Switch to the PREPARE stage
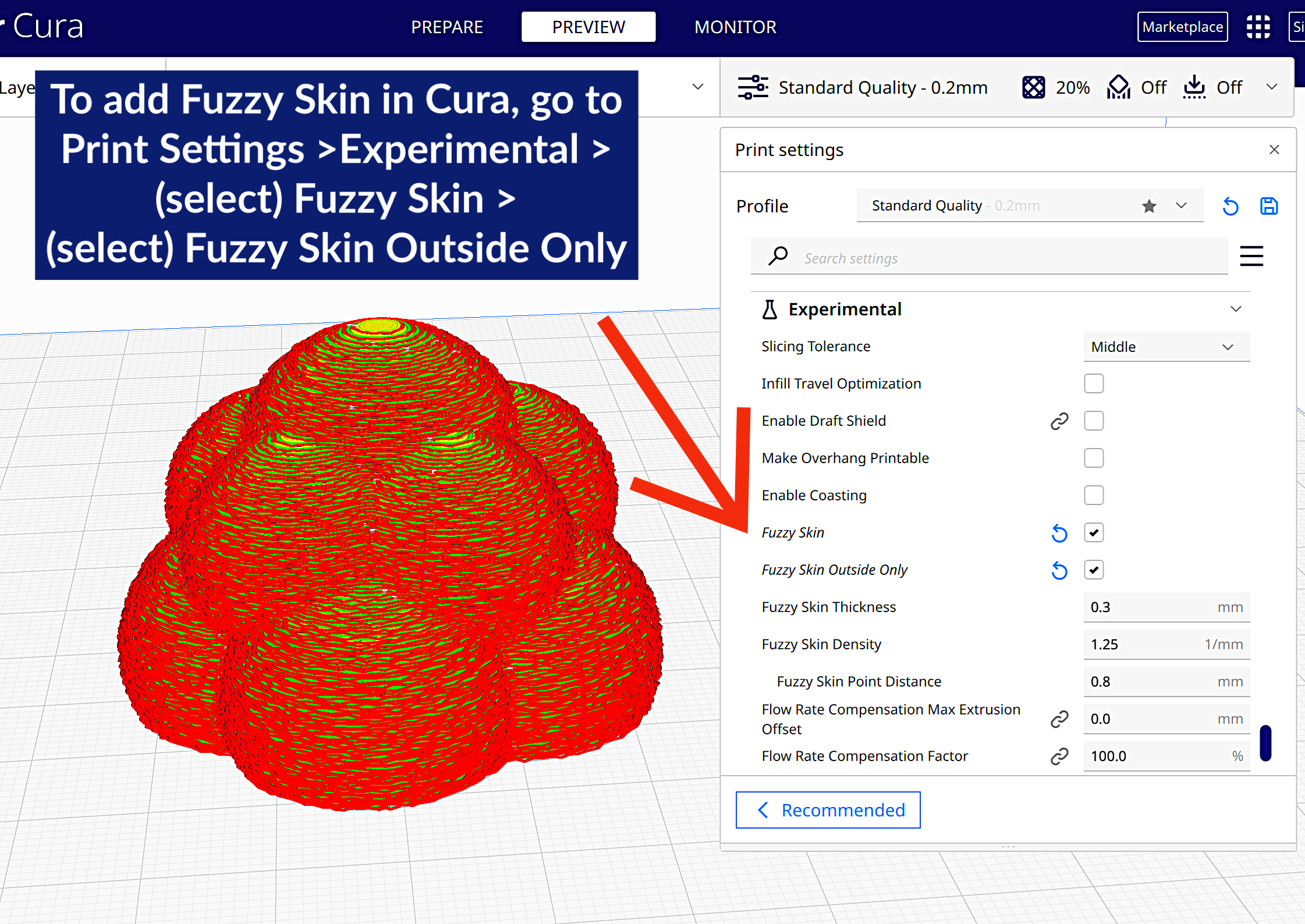1305x924 pixels. tap(447, 27)
